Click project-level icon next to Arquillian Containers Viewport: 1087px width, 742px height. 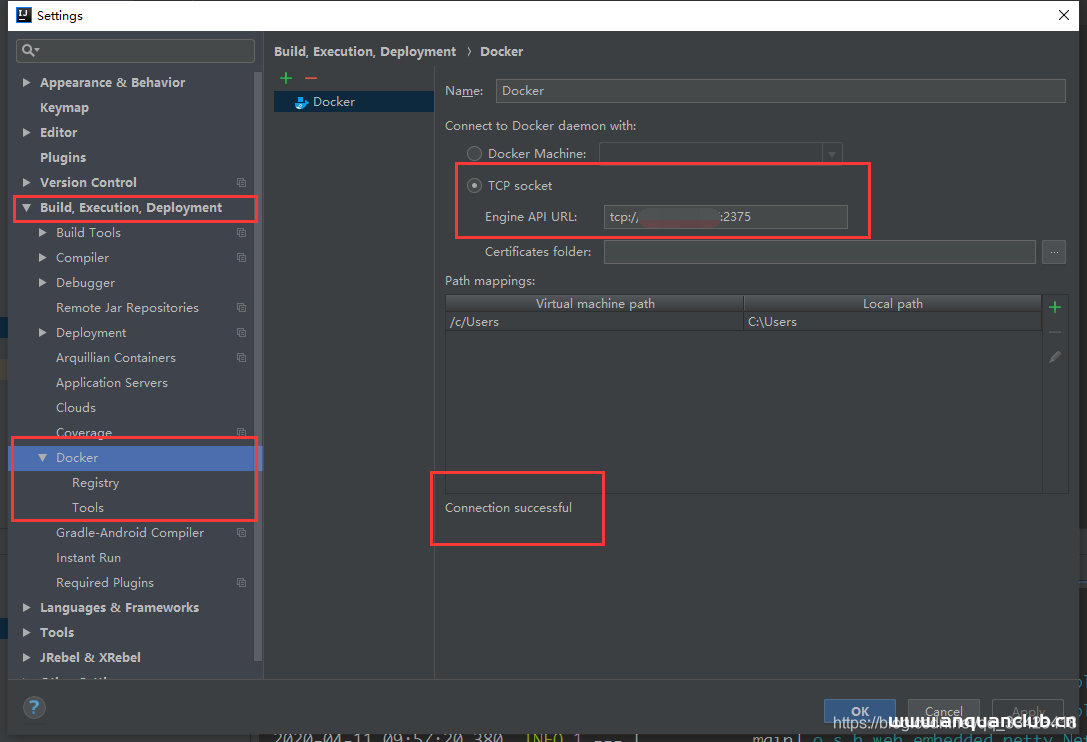pyautogui.click(x=241, y=357)
